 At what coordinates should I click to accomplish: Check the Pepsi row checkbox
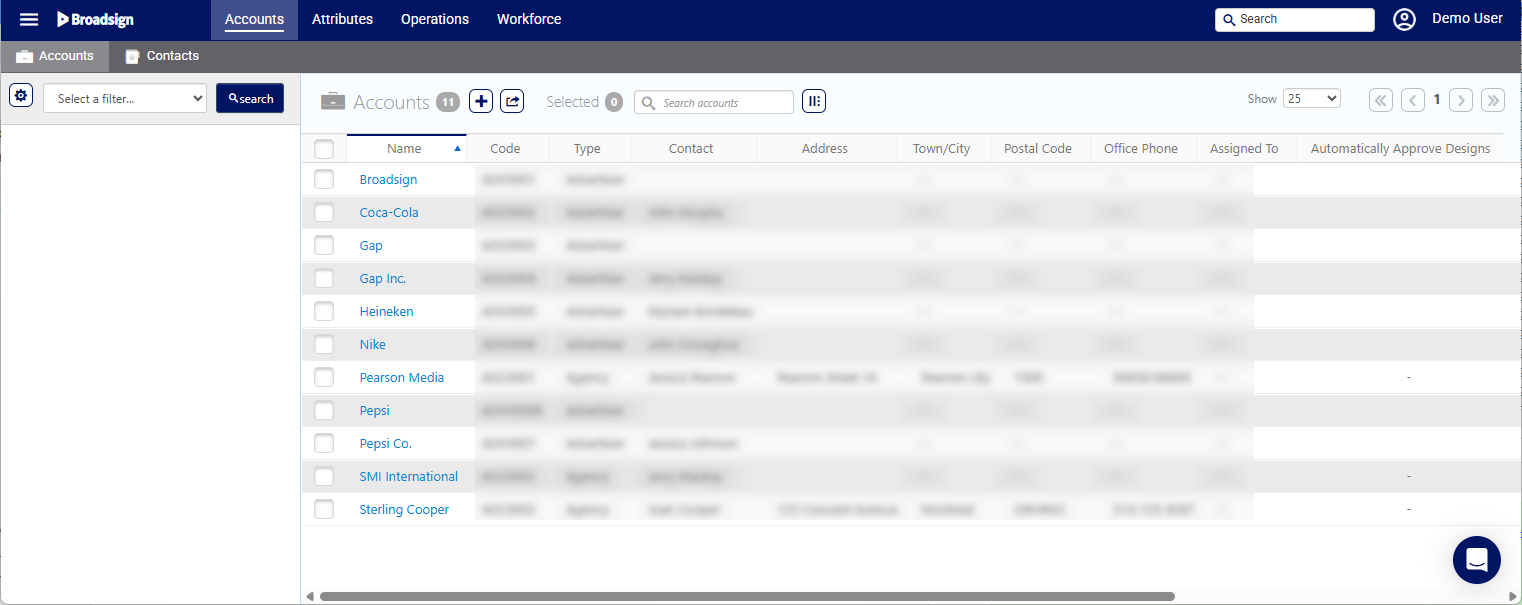click(x=324, y=411)
